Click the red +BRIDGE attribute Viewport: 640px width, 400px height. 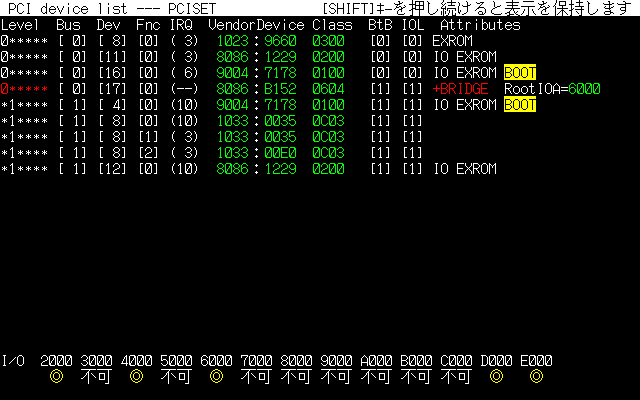pos(460,89)
